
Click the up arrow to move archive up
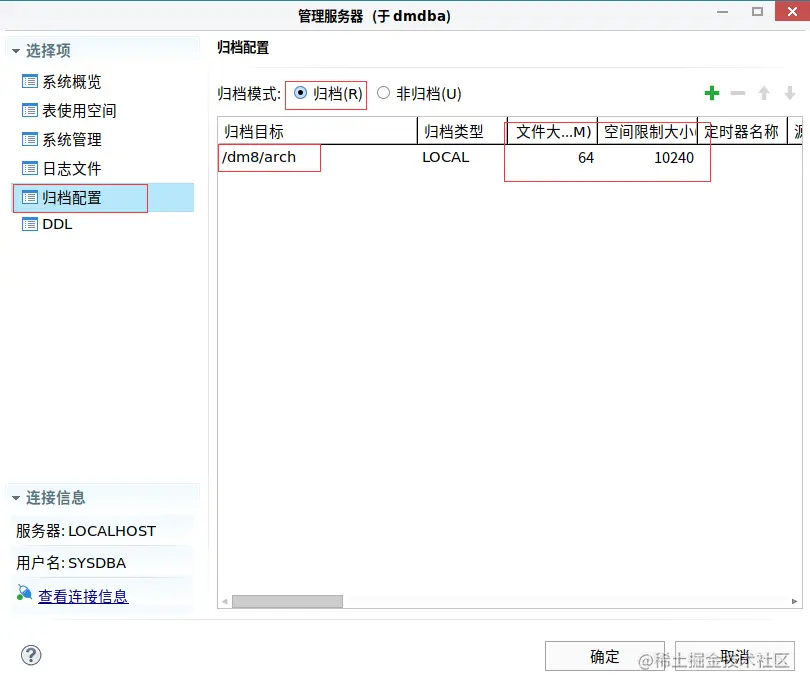coord(763,93)
